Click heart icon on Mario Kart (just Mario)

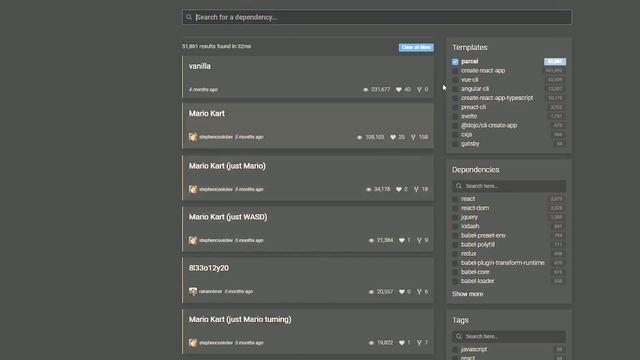(x=399, y=189)
